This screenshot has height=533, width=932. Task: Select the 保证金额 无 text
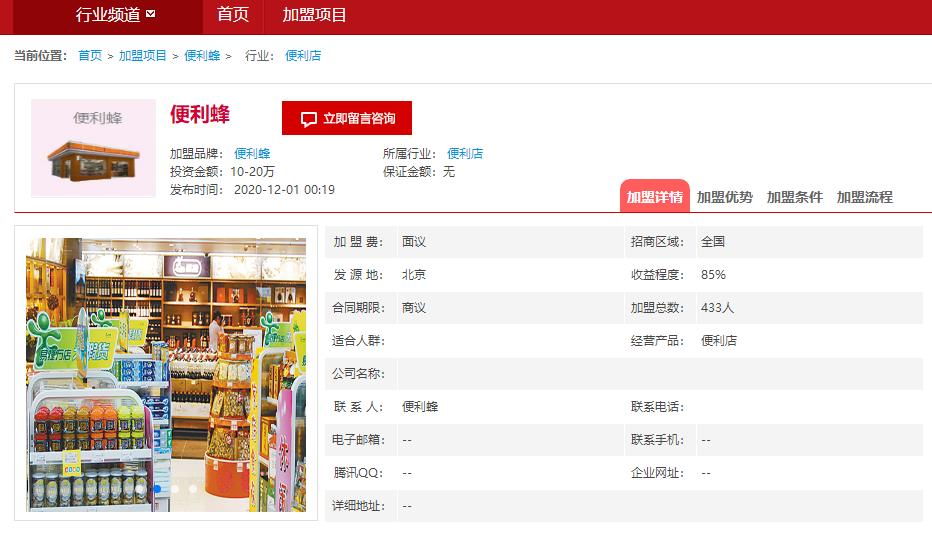tap(419, 172)
